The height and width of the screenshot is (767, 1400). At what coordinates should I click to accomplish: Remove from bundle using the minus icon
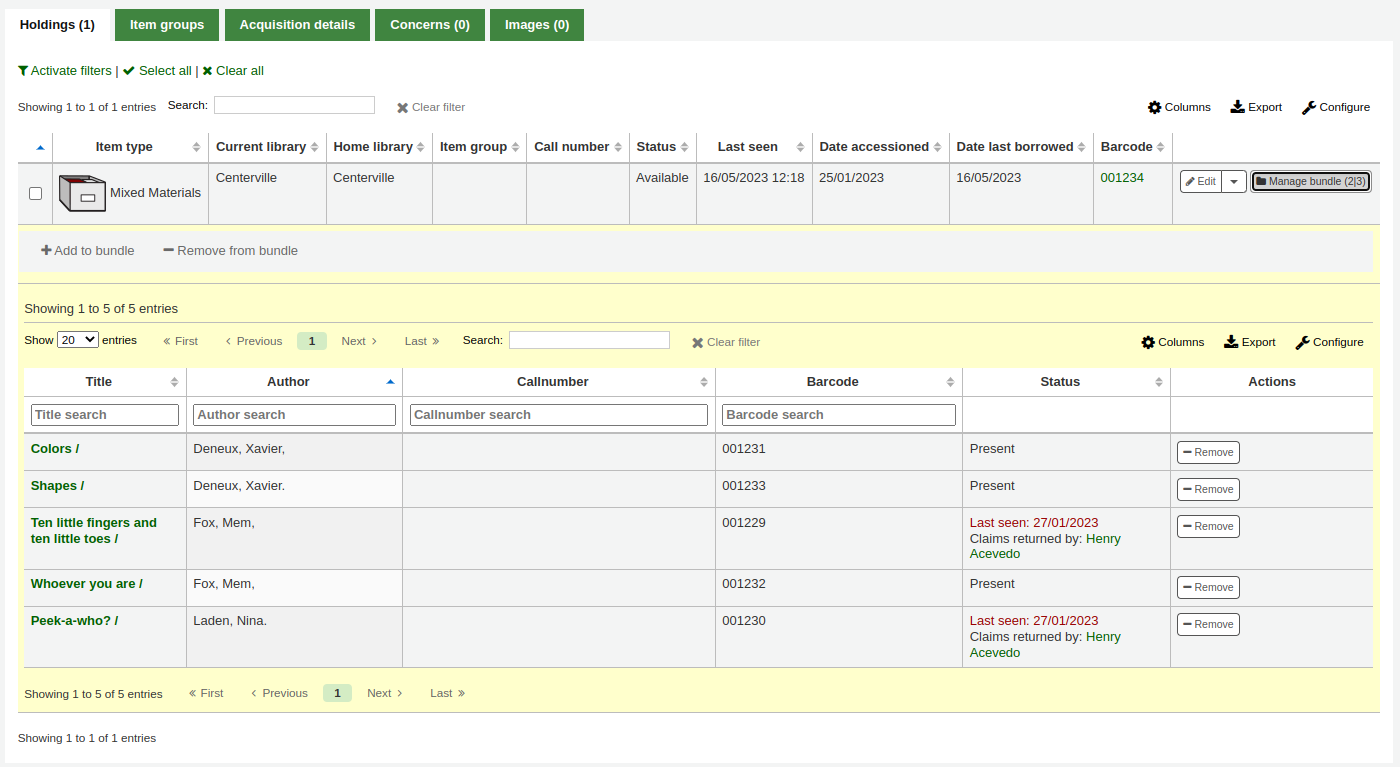point(230,250)
